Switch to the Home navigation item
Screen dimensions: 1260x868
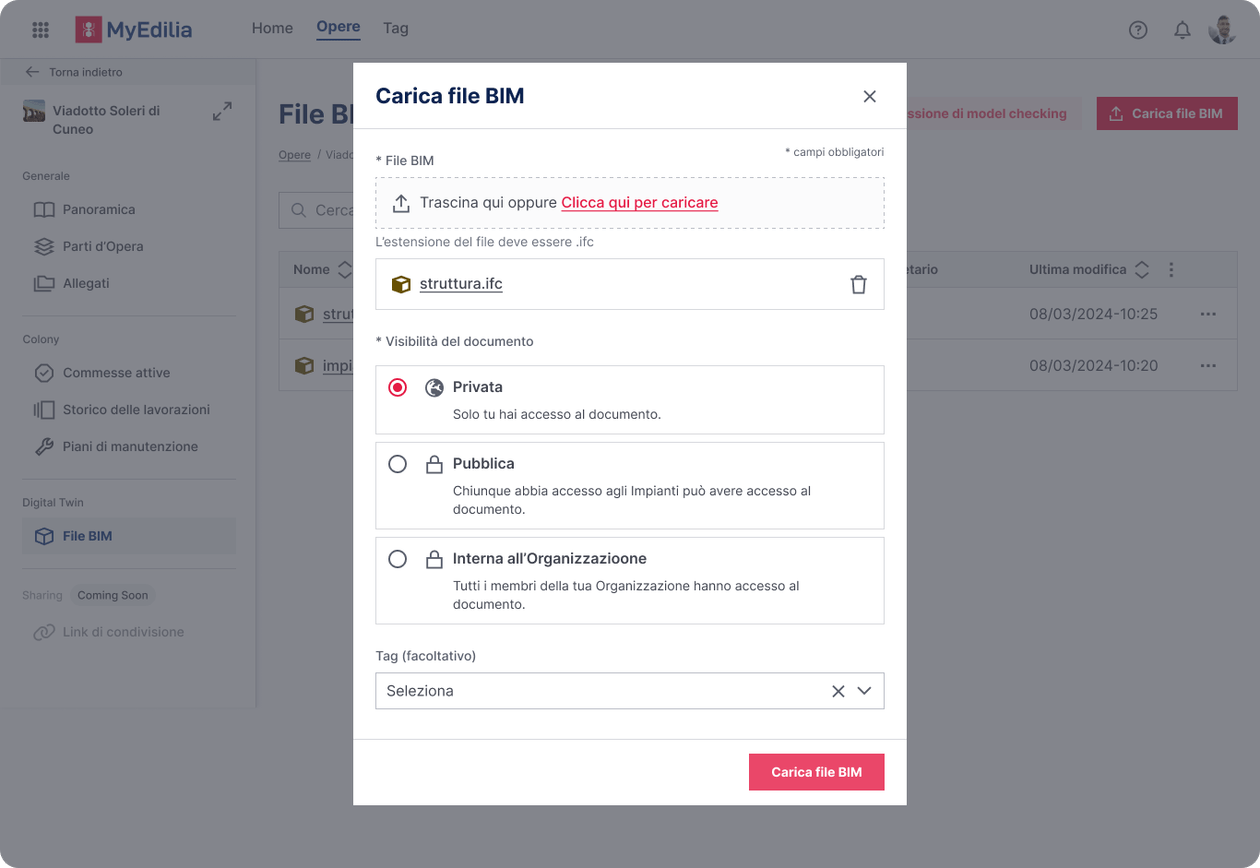point(272,28)
